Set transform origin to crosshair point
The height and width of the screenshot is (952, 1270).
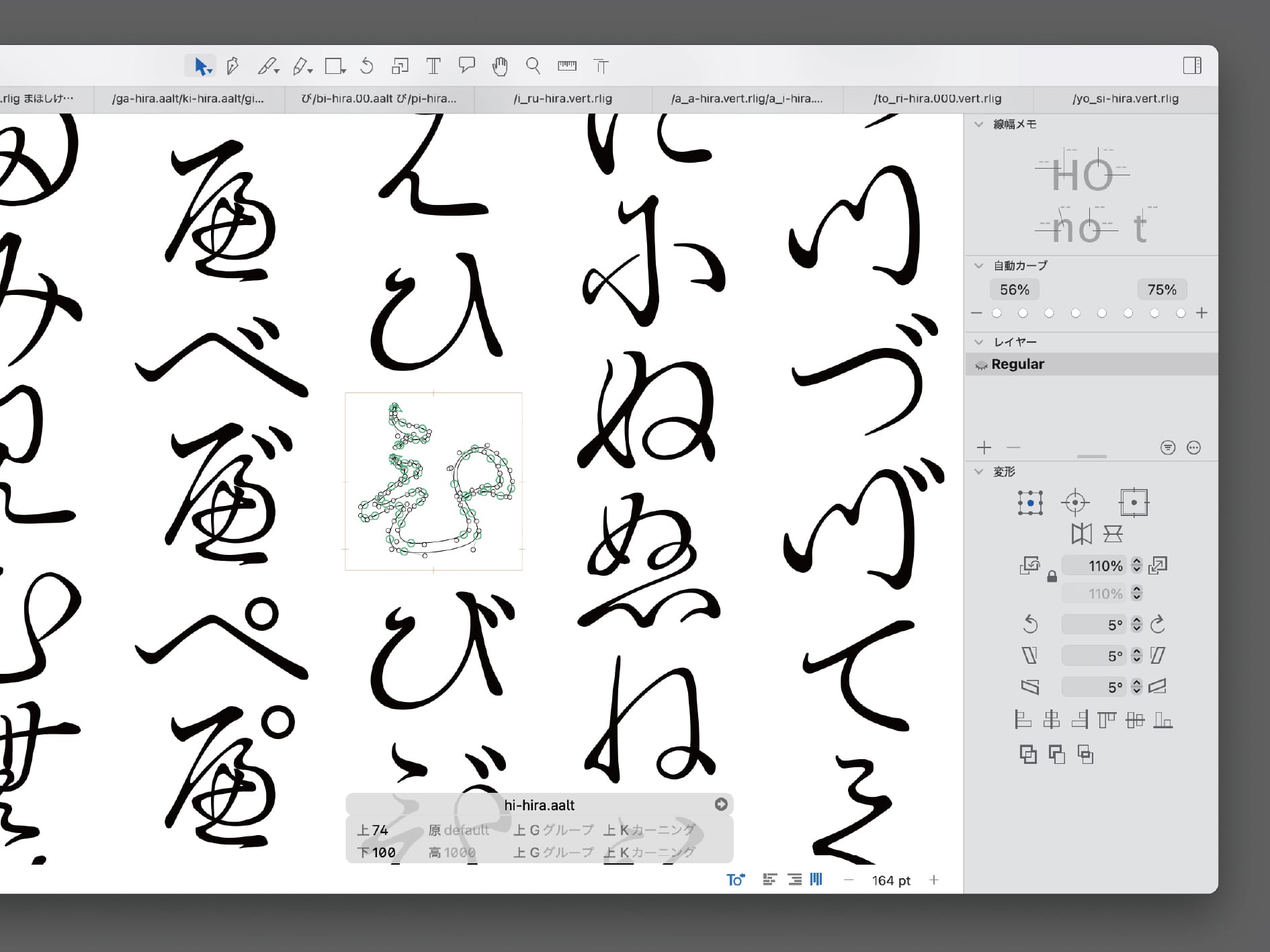click(x=1075, y=503)
